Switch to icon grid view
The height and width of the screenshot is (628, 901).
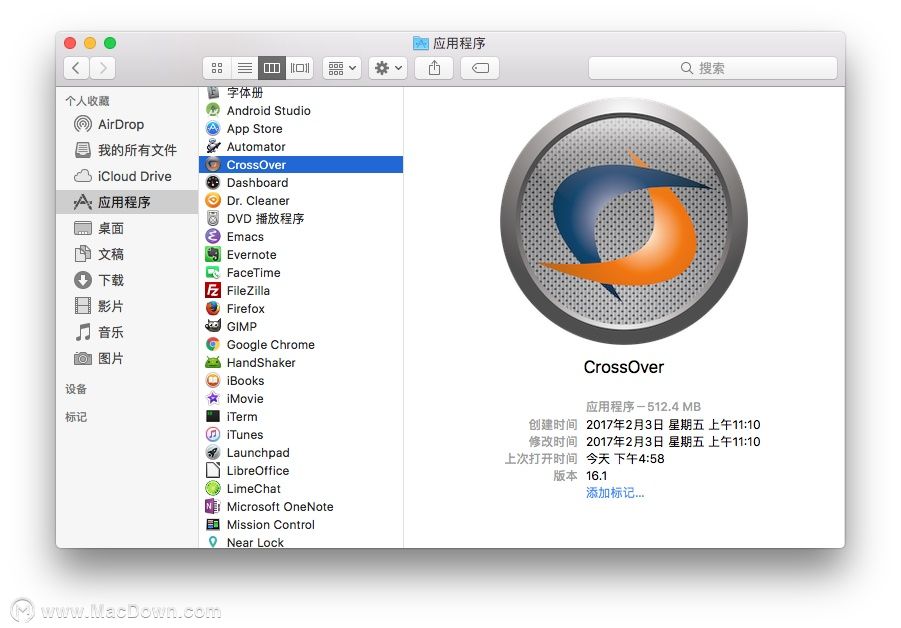click(x=217, y=68)
